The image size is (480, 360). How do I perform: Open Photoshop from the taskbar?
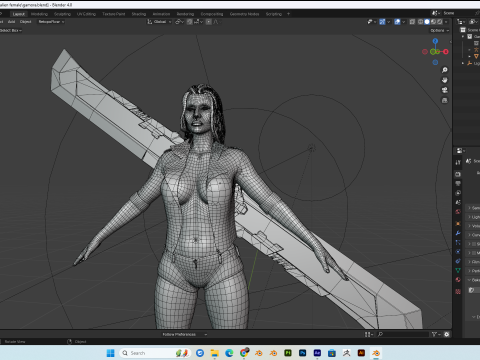(302, 353)
